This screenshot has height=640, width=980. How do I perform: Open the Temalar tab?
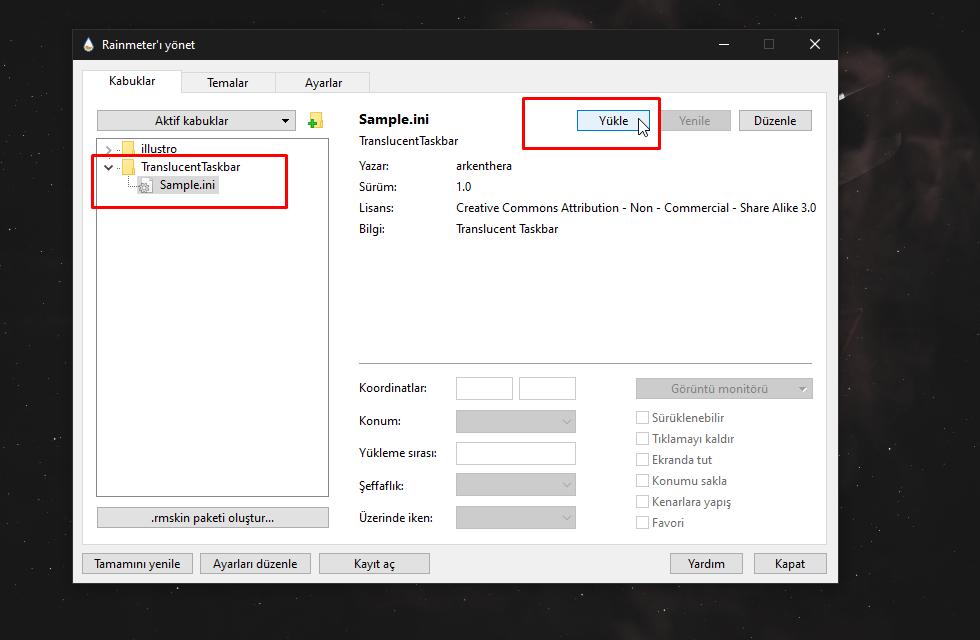click(228, 82)
